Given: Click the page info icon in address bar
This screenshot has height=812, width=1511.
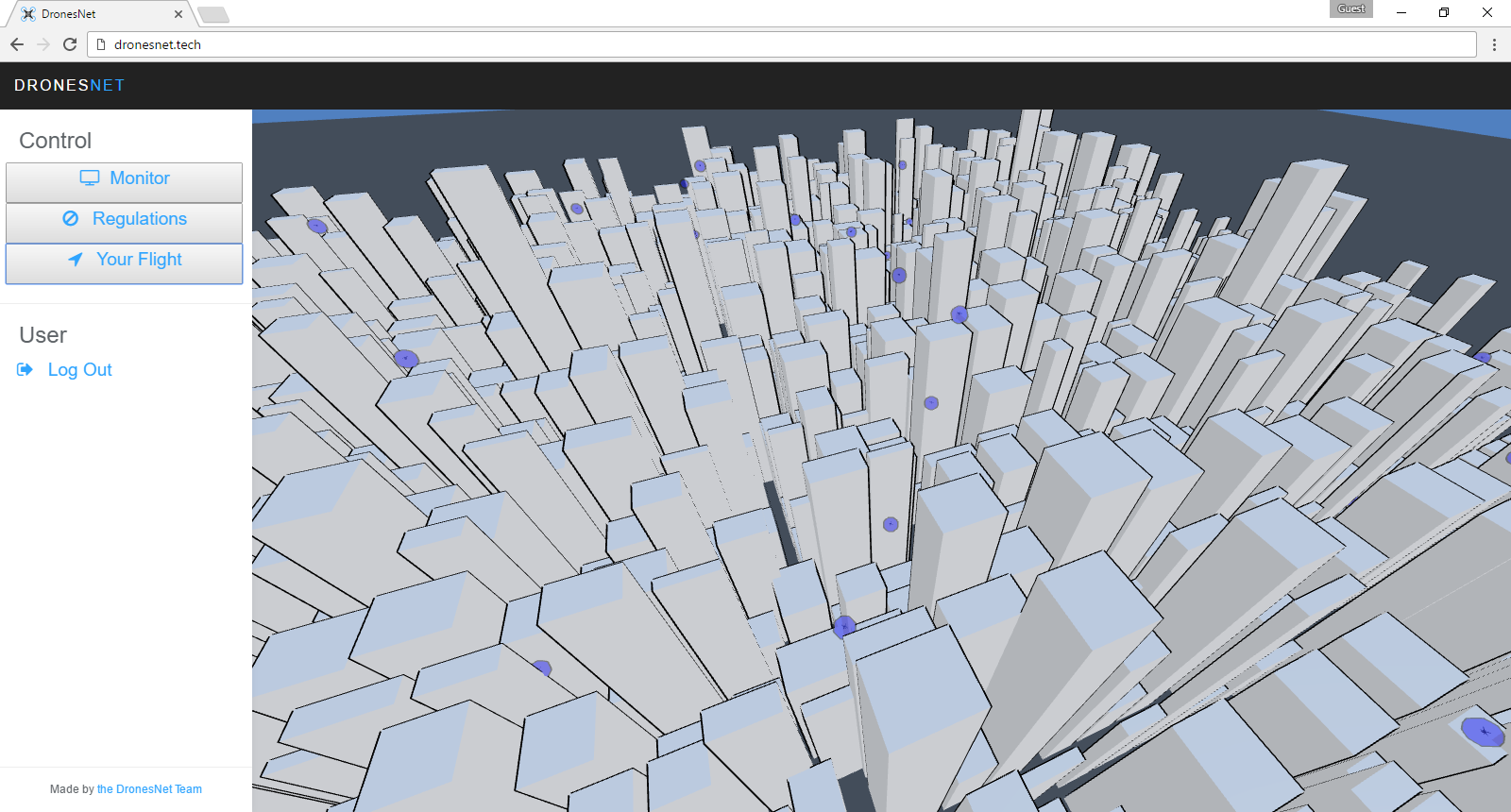Looking at the screenshot, I should coord(101,44).
